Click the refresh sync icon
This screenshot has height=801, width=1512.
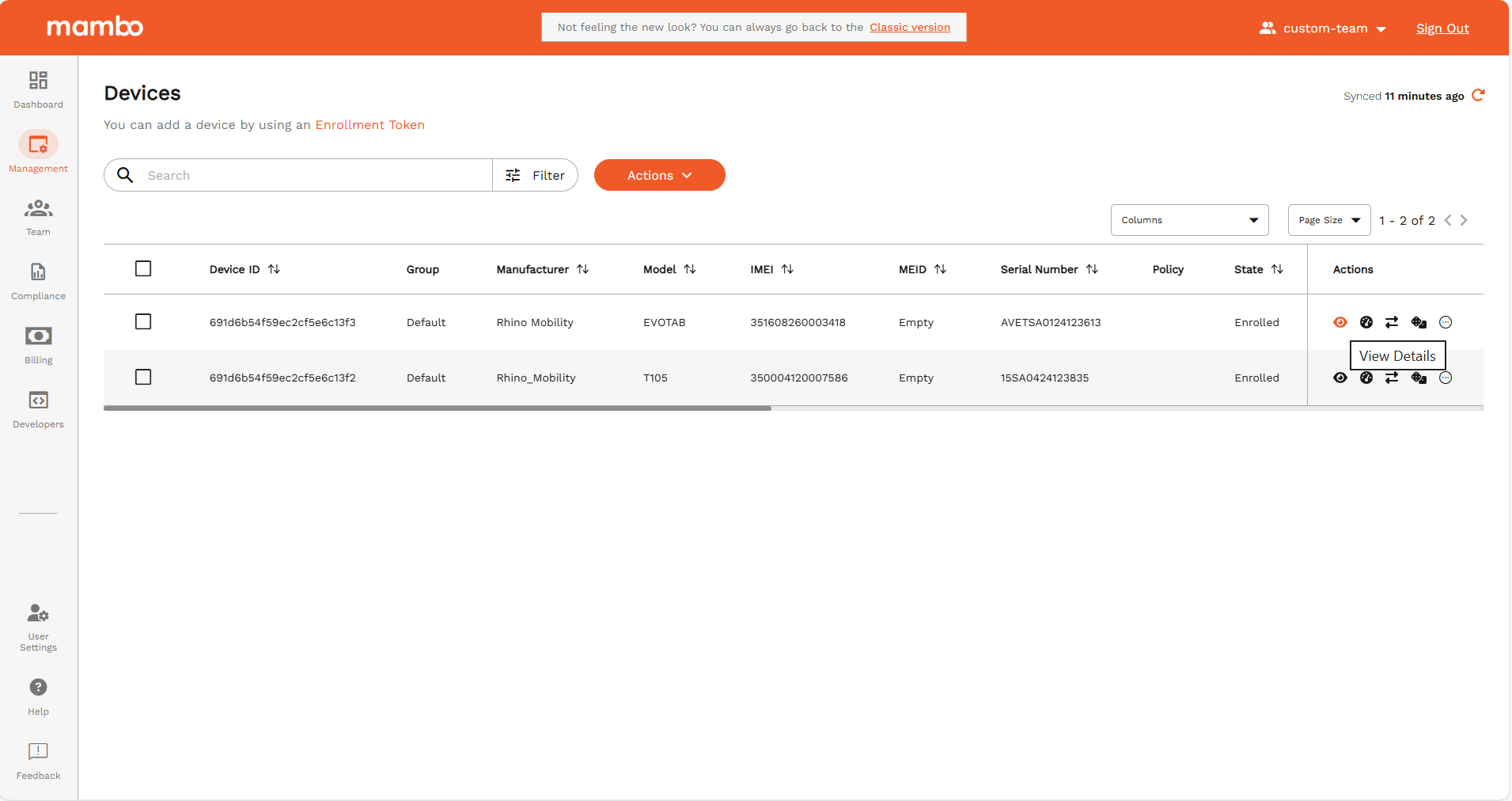(x=1478, y=96)
